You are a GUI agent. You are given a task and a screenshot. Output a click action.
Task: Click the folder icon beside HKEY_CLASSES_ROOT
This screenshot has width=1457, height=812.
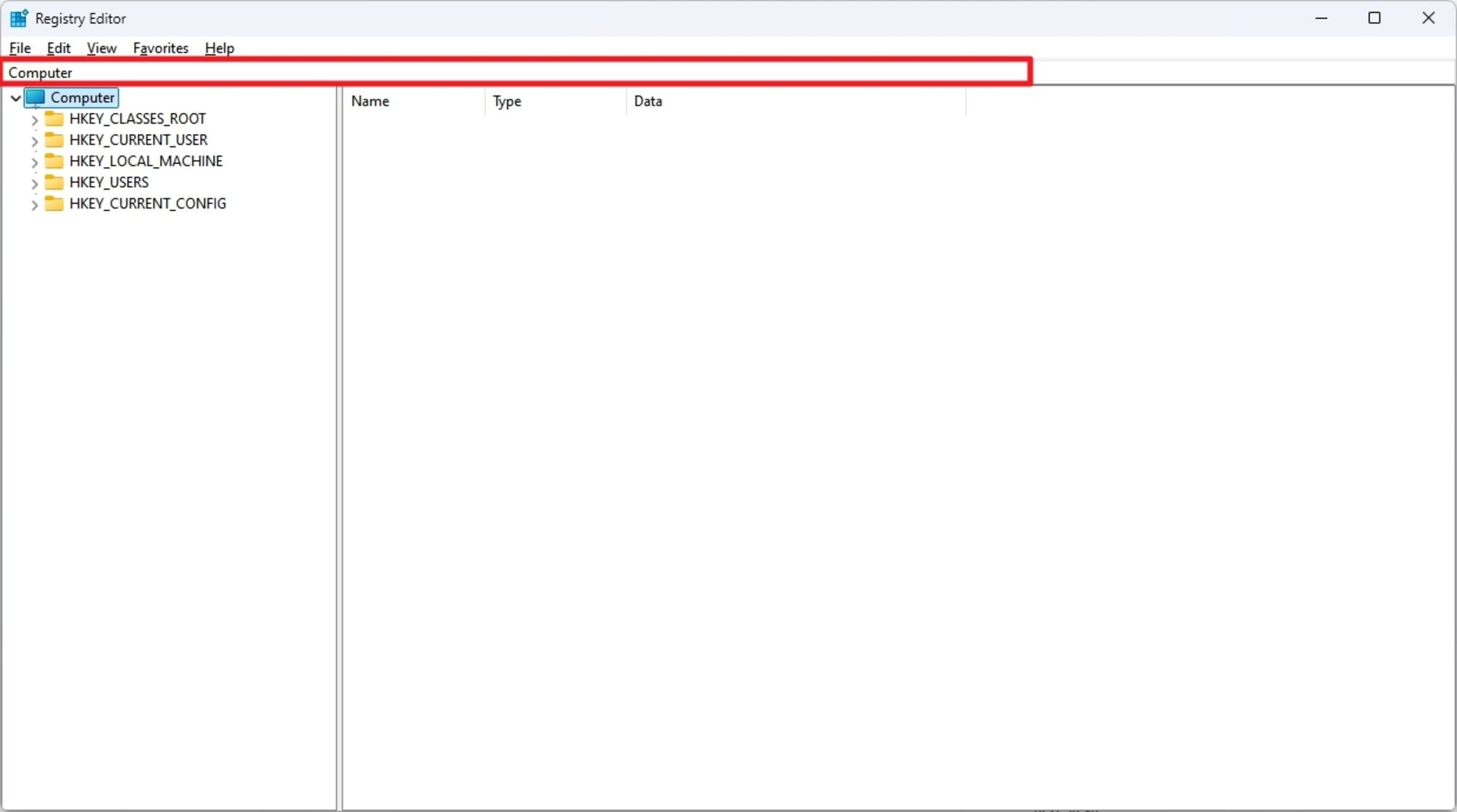tap(54, 118)
